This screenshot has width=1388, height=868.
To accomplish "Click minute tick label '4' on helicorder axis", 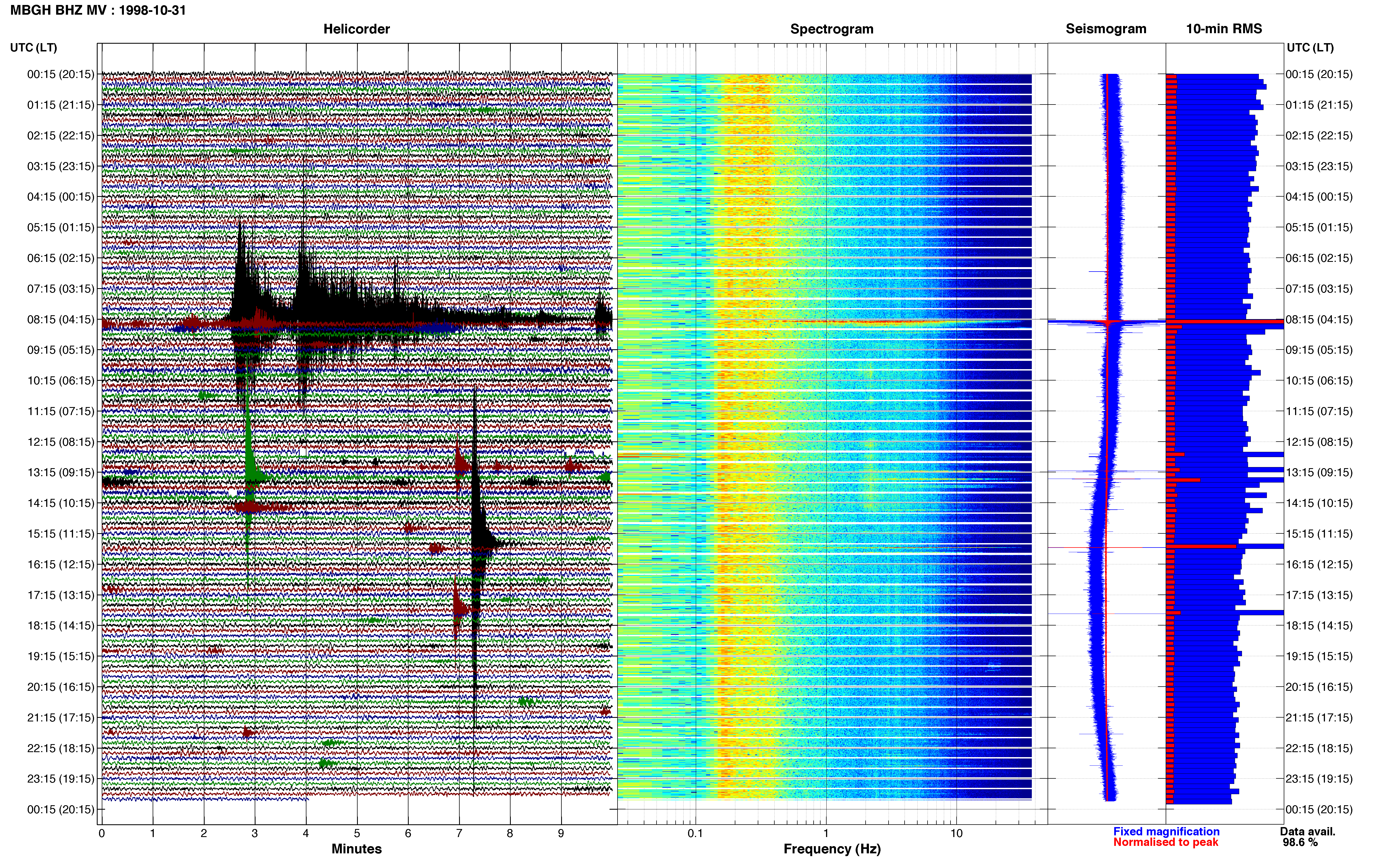I will 306,833.
